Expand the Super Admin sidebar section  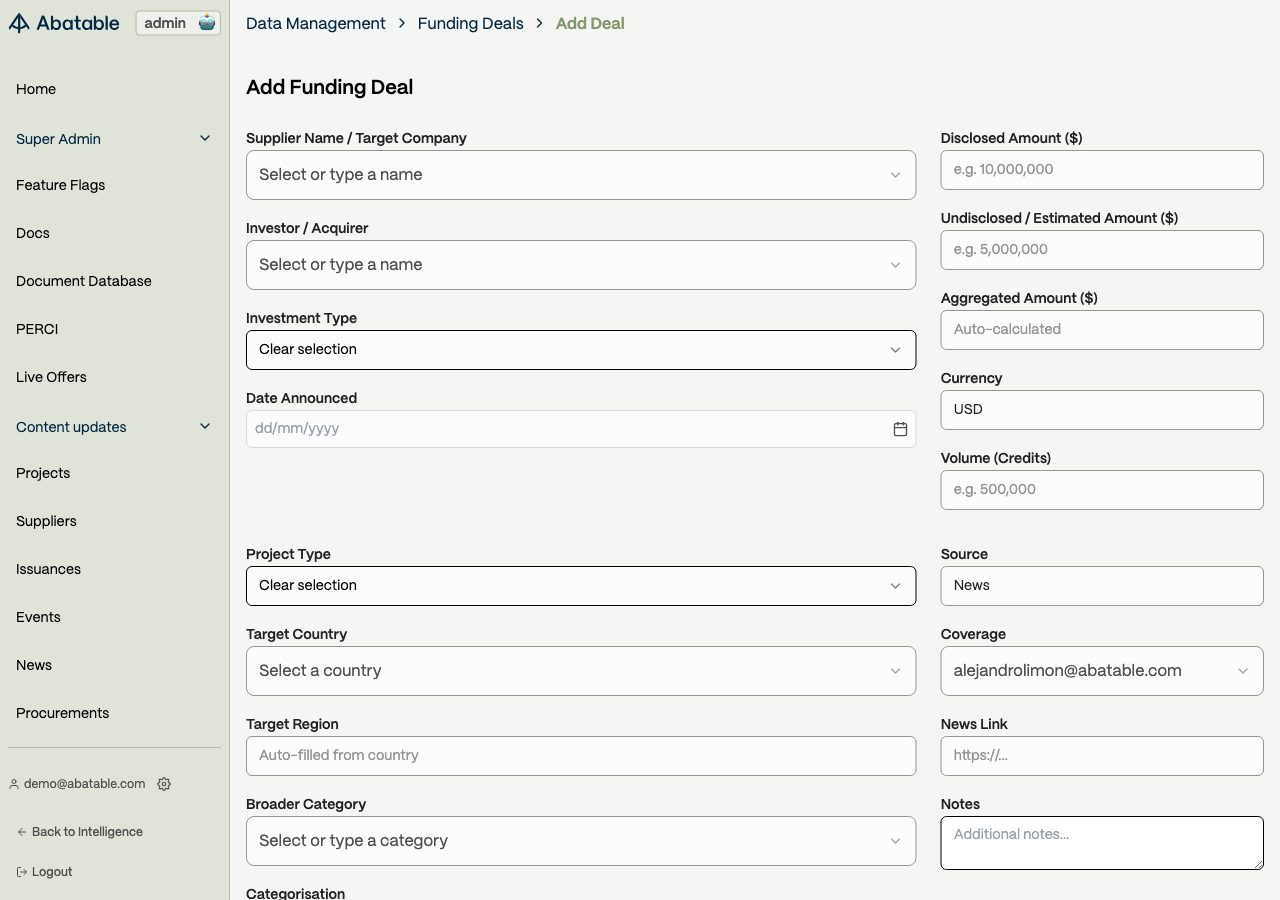205,139
